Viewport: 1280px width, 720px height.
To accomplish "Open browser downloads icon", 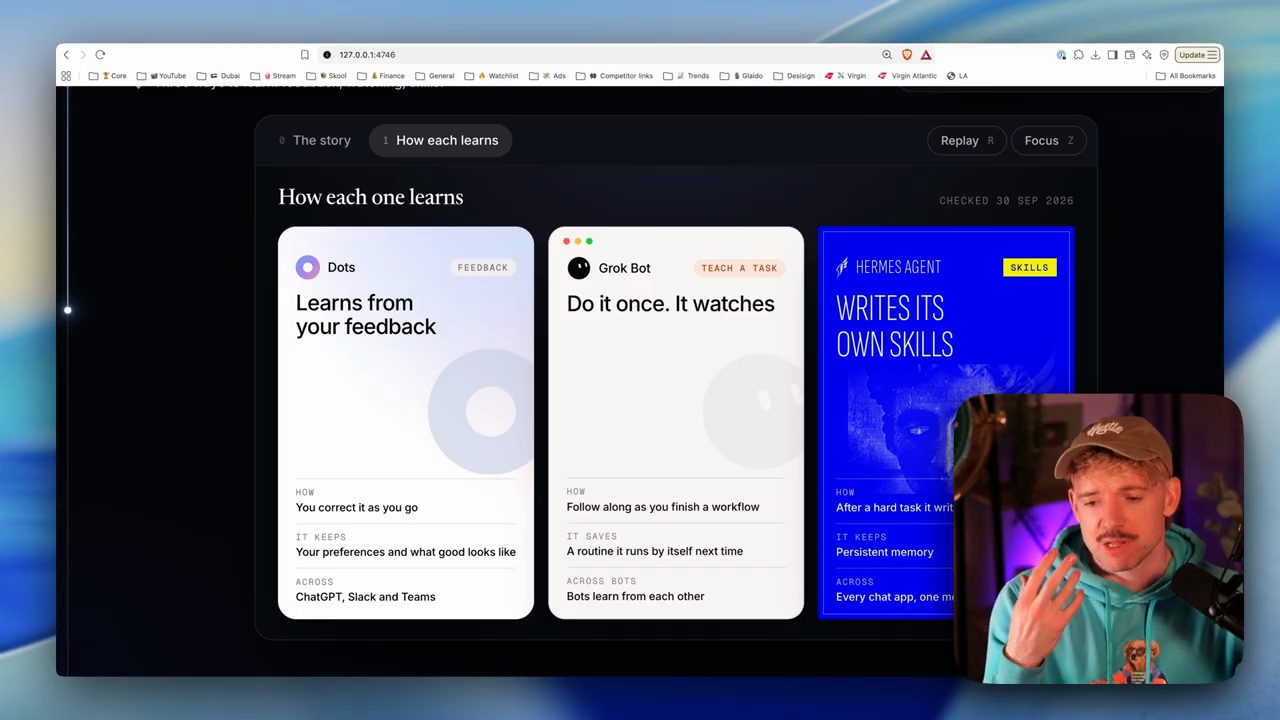I will click(1095, 55).
